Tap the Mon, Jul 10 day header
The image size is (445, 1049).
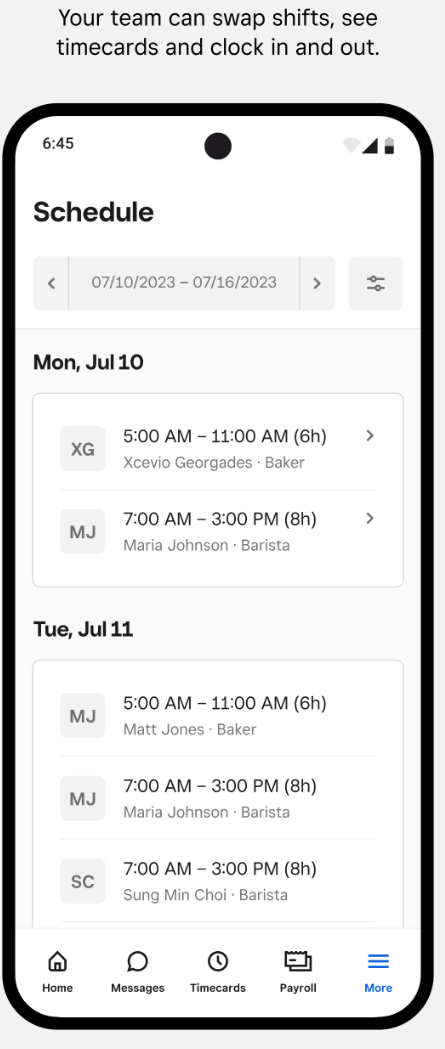pyautogui.click(x=88, y=363)
